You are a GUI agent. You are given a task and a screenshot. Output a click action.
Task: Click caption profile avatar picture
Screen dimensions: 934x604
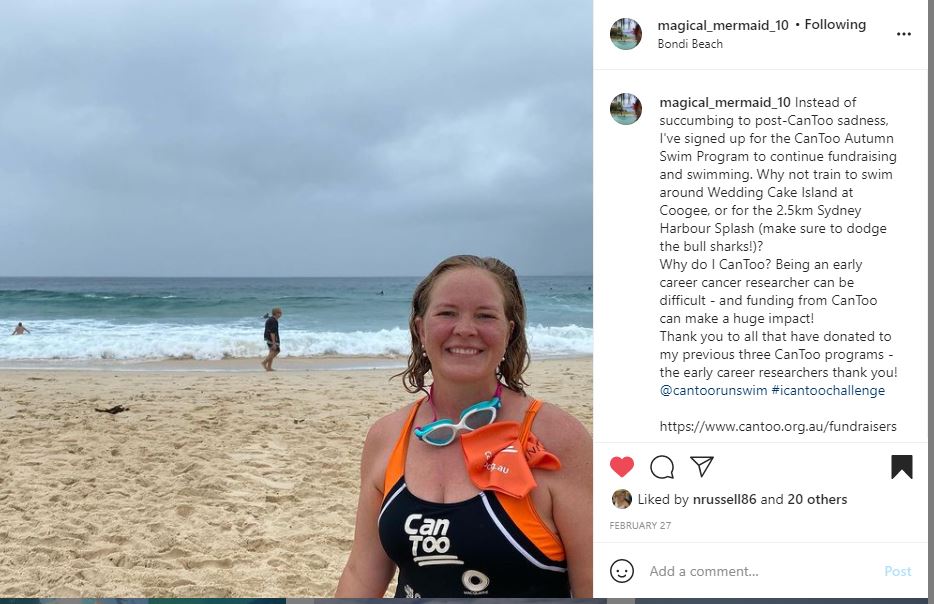coord(626,109)
